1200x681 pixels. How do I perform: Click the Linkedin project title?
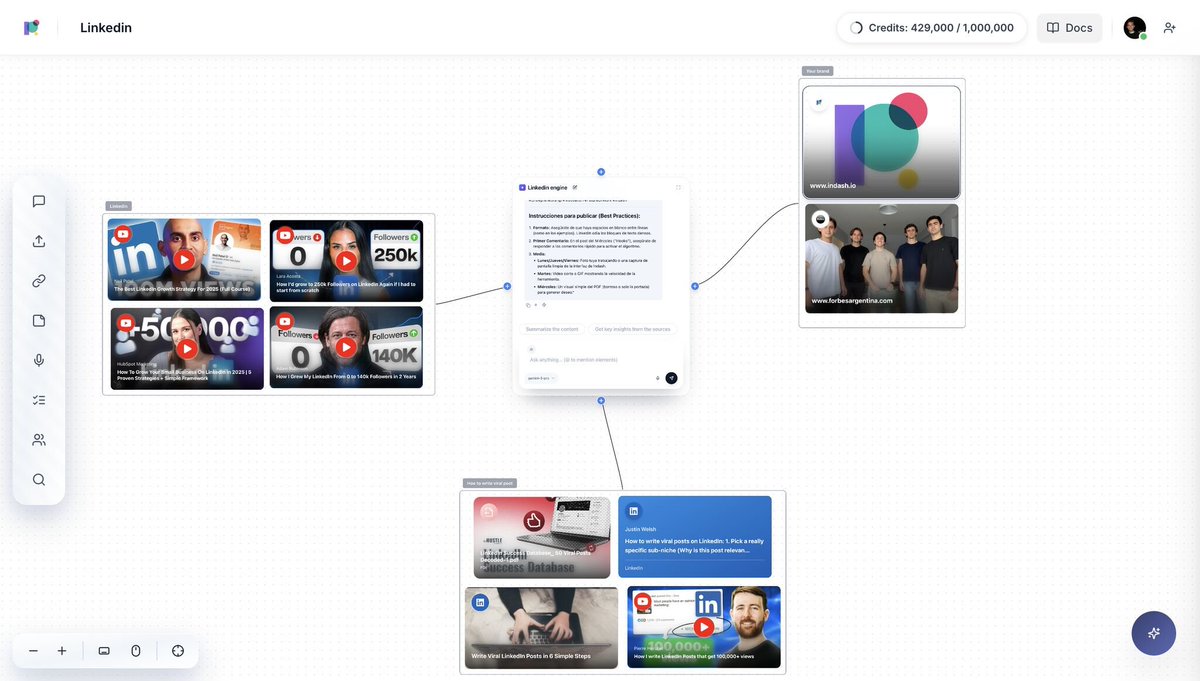click(106, 28)
